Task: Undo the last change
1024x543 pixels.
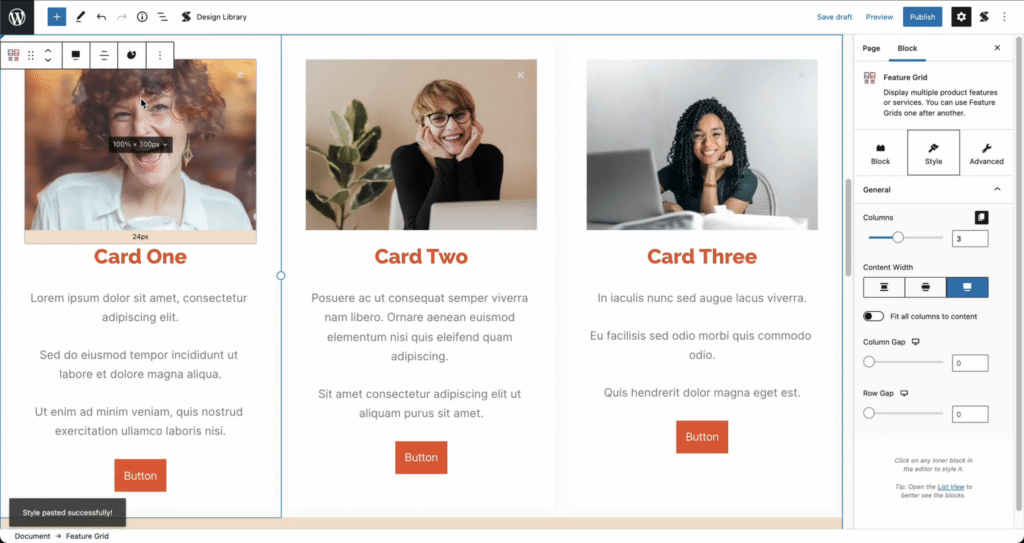Action: coord(101,17)
